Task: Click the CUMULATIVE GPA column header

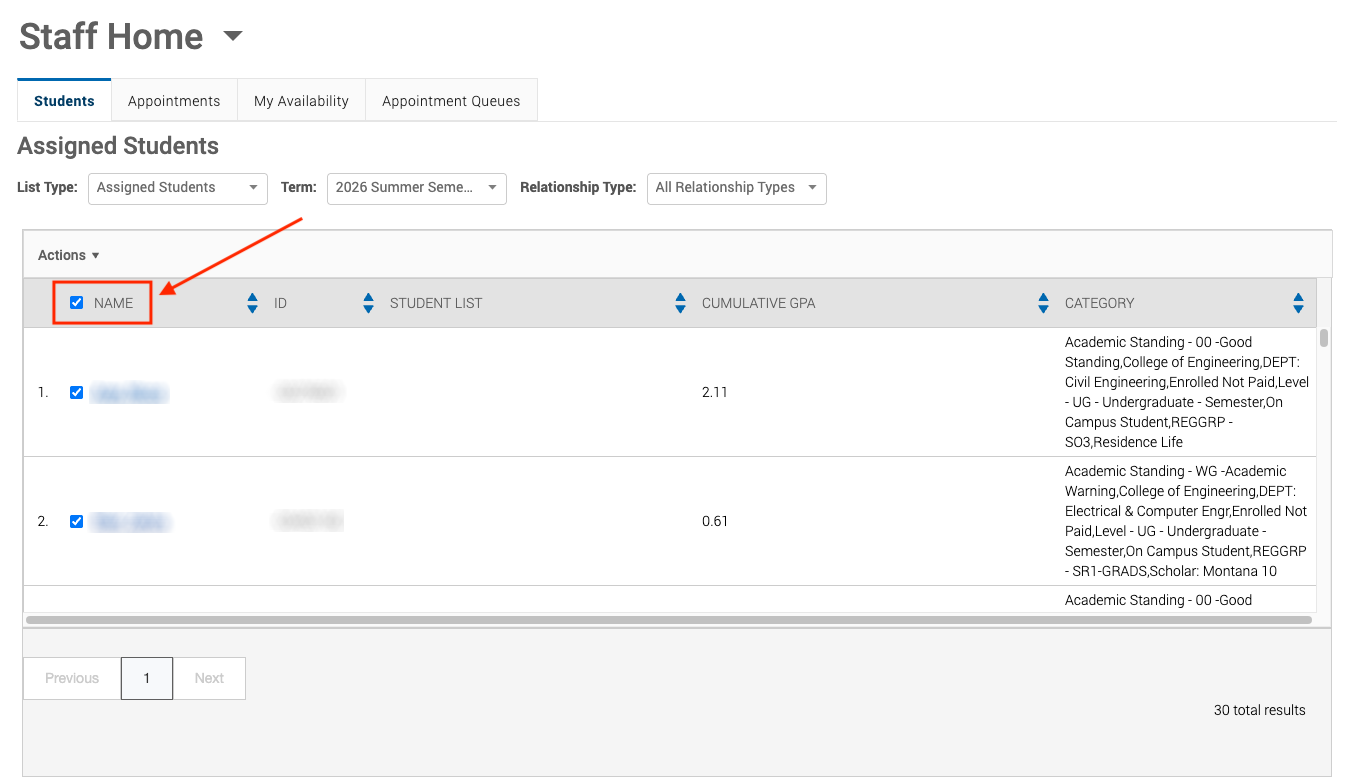Action: coord(759,303)
